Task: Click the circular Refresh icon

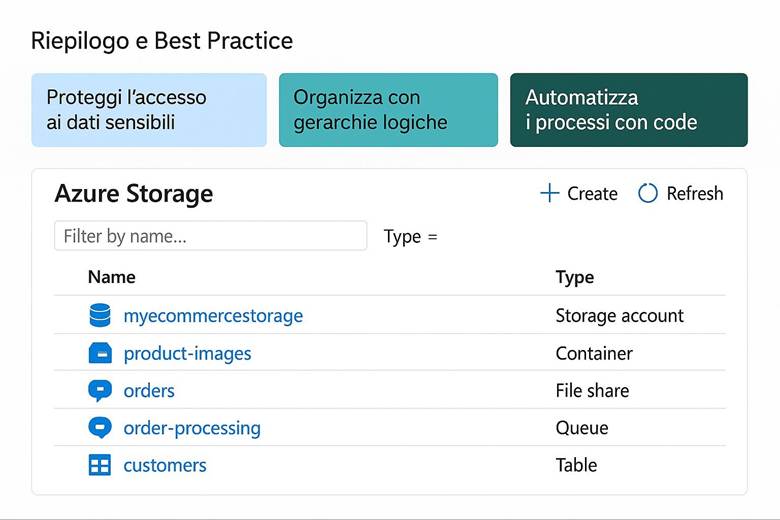Action: tap(648, 193)
